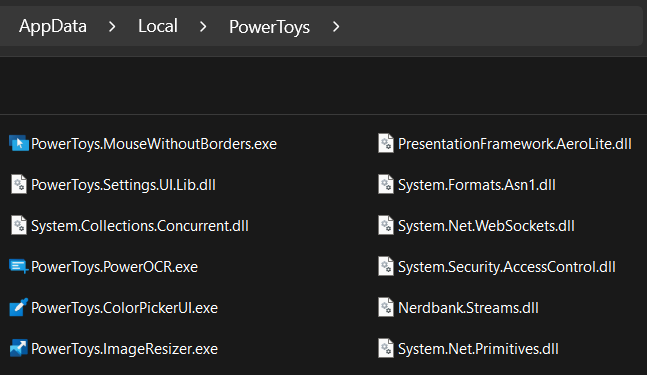Click the PowerToys.Settings.UI.Lib.dll file icon
647x375 pixels.
click(19, 184)
